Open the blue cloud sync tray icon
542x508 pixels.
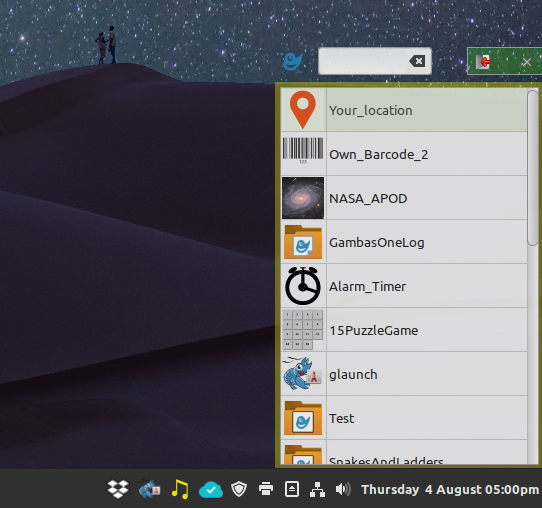(x=211, y=489)
